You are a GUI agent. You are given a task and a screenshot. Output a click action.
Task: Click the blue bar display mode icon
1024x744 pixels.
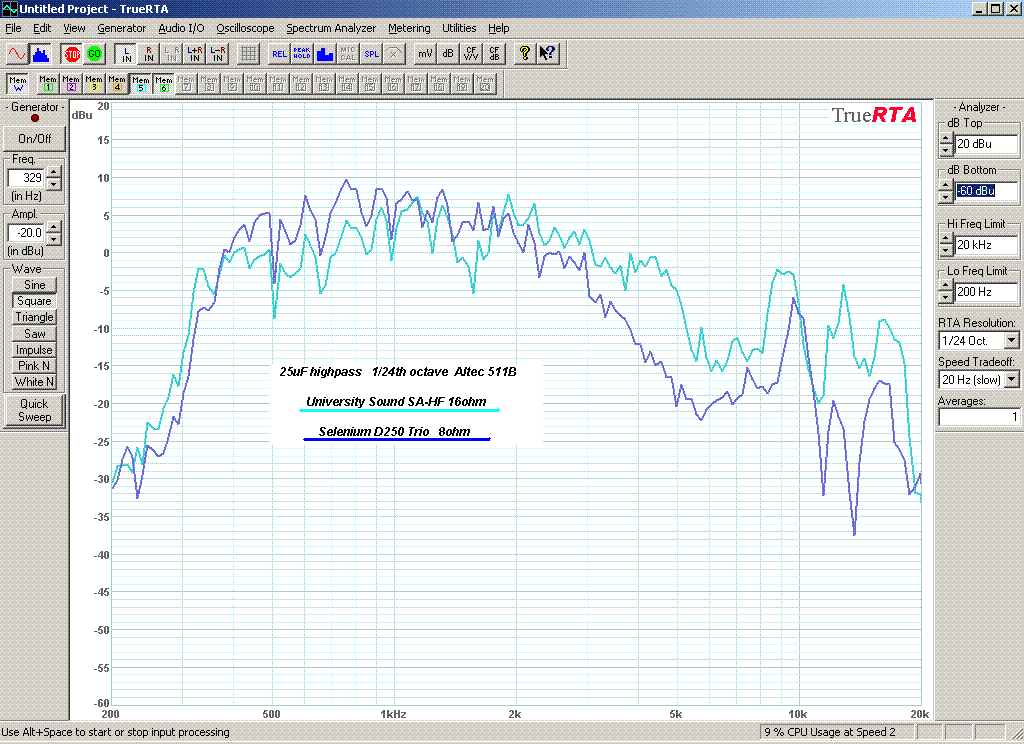325,54
